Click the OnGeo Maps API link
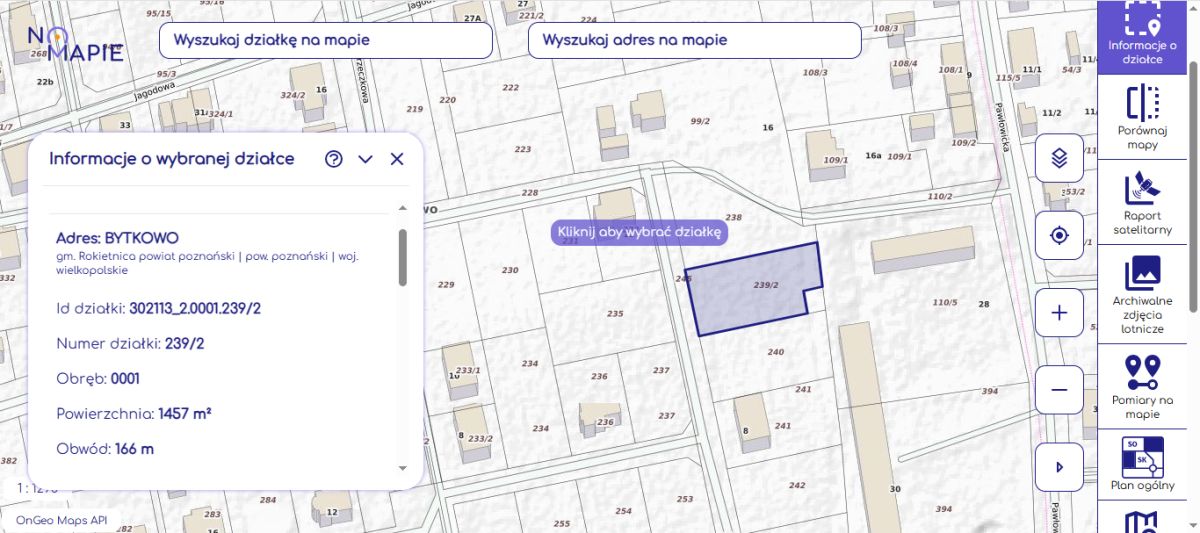The image size is (1200, 533). coord(61,520)
